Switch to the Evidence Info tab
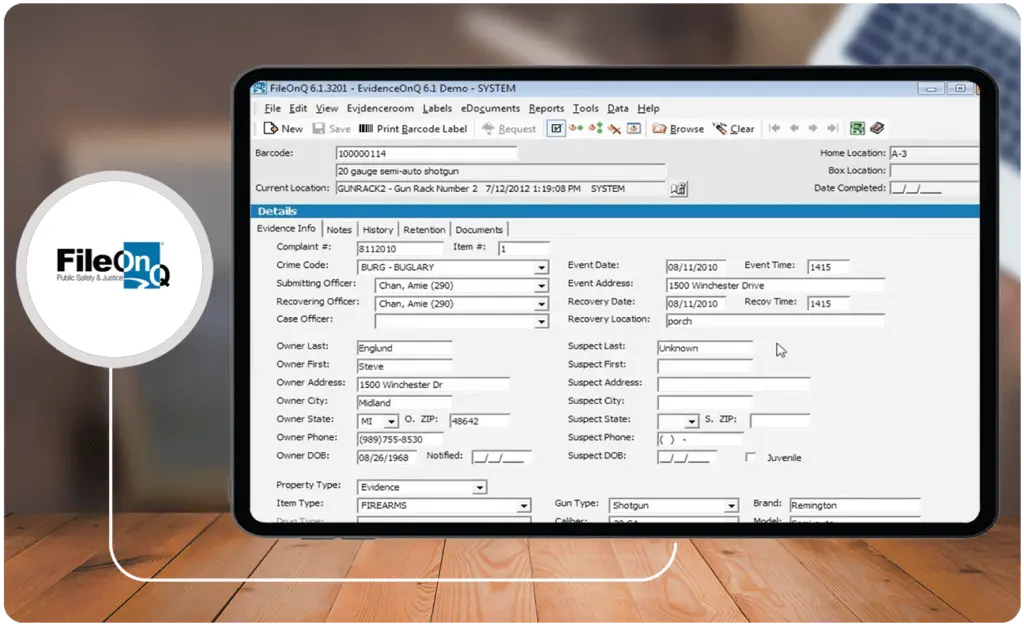 point(286,228)
